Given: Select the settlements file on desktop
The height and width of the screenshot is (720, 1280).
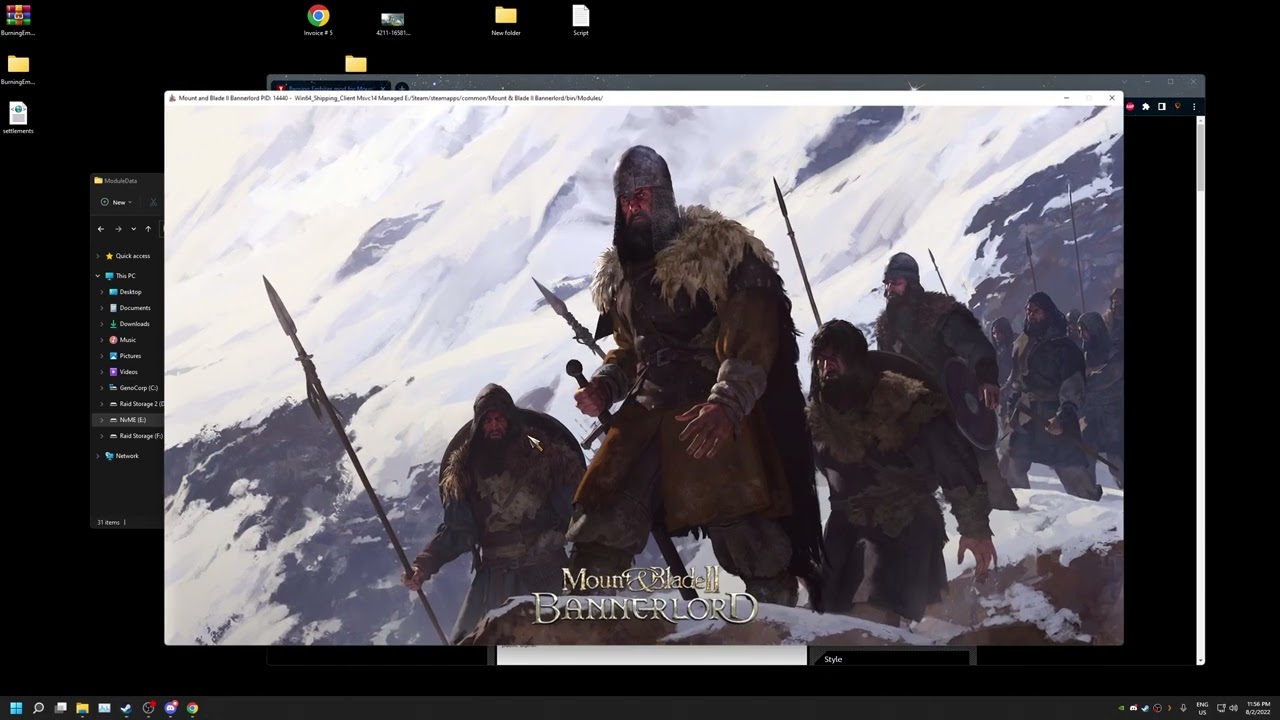Looking at the screenshot, I should click(18, 118).
